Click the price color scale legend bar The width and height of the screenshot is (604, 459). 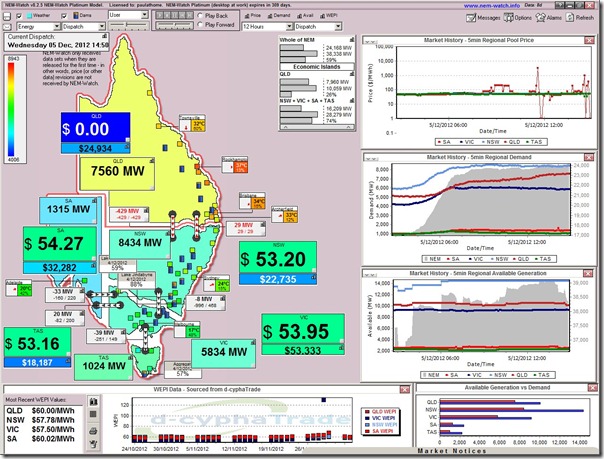tap(11, 109)
